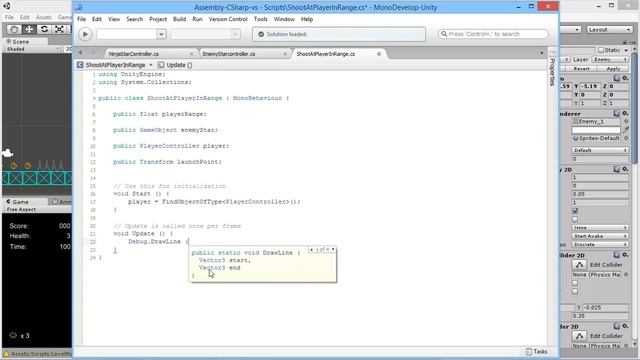Click the sprite renderer color eyedropper

[626, 130]
